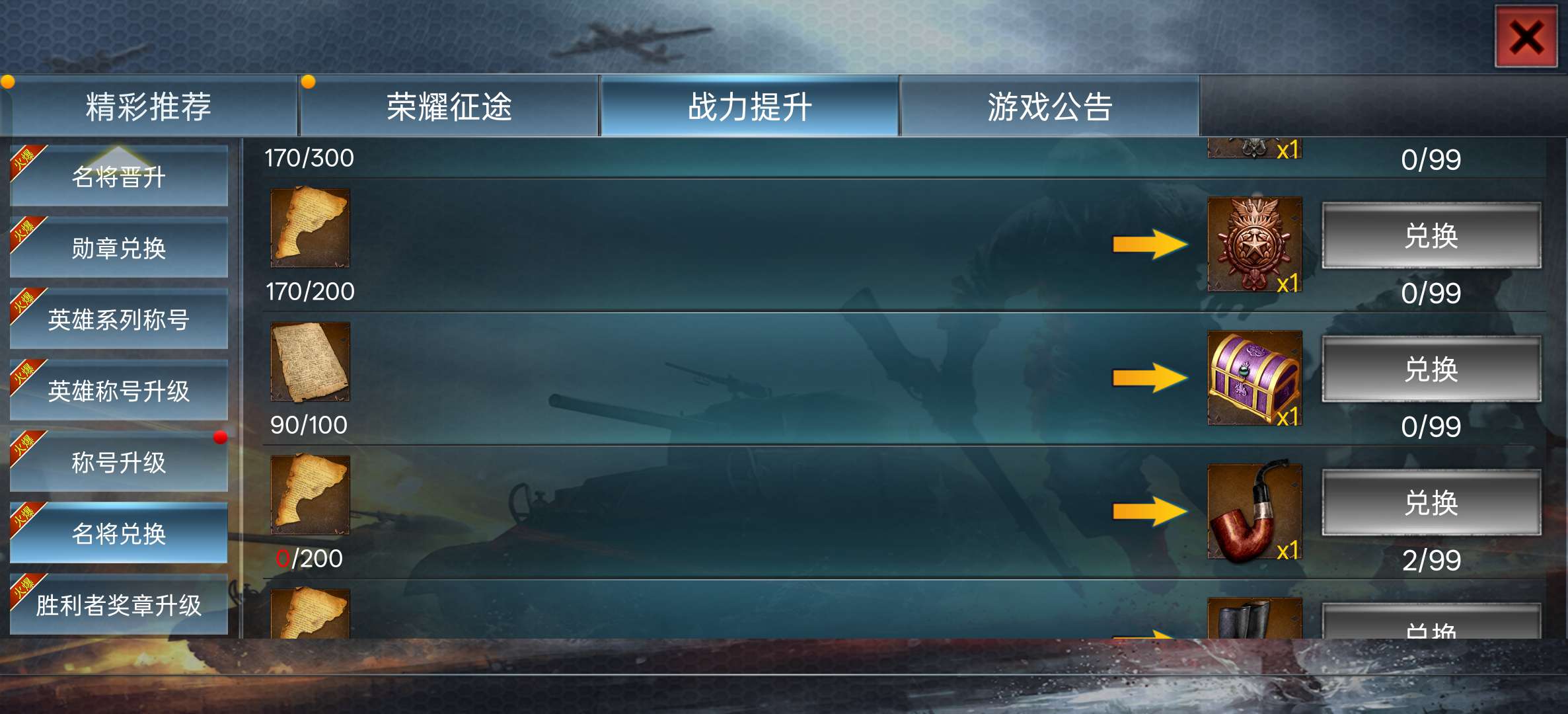Open 勋章兑换 in the sidebar
The width and height of the screenshot is (1568, 714).
pos(119,248)
